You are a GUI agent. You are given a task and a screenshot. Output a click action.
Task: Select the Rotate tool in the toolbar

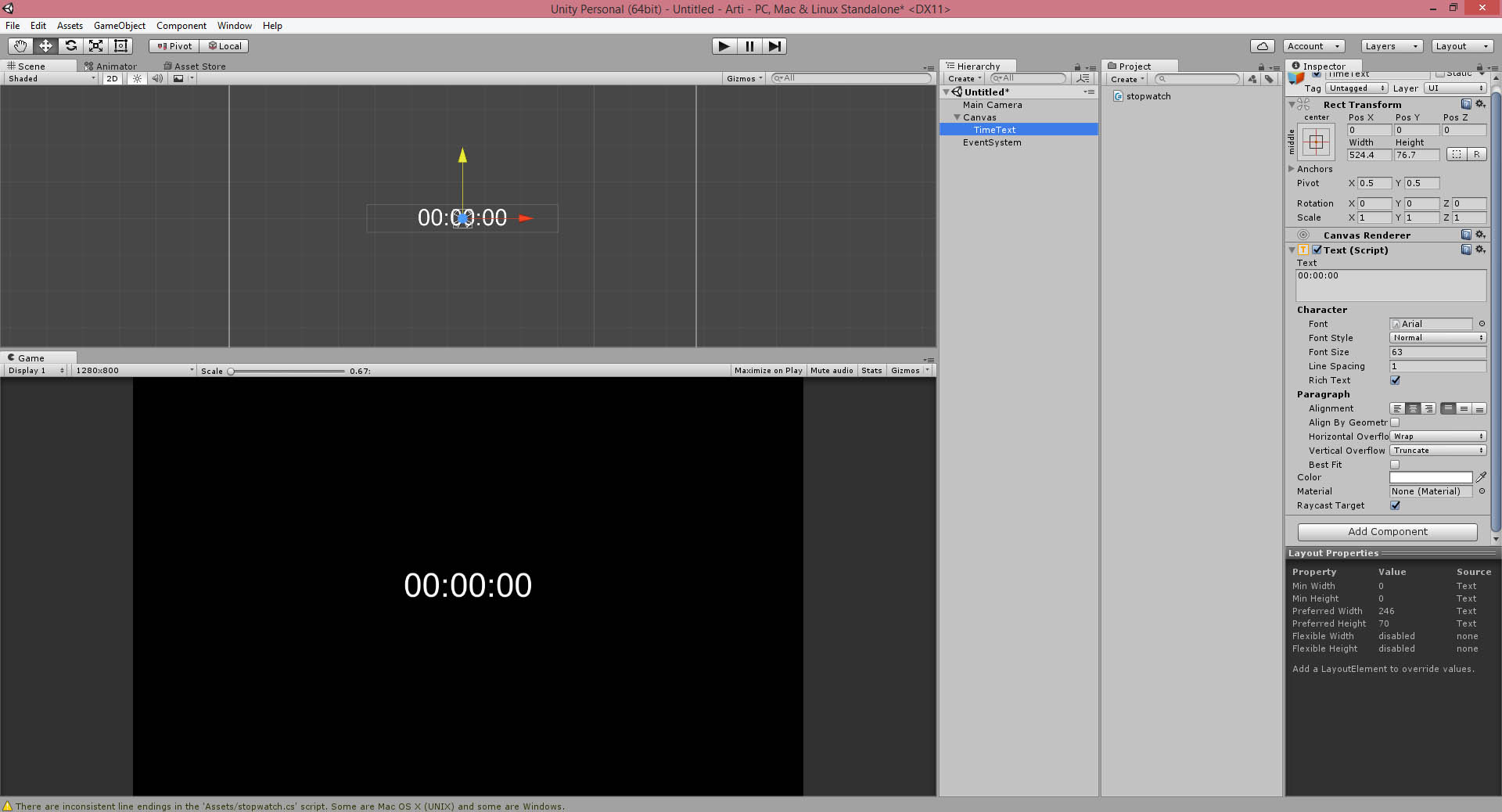click(70, 46)
